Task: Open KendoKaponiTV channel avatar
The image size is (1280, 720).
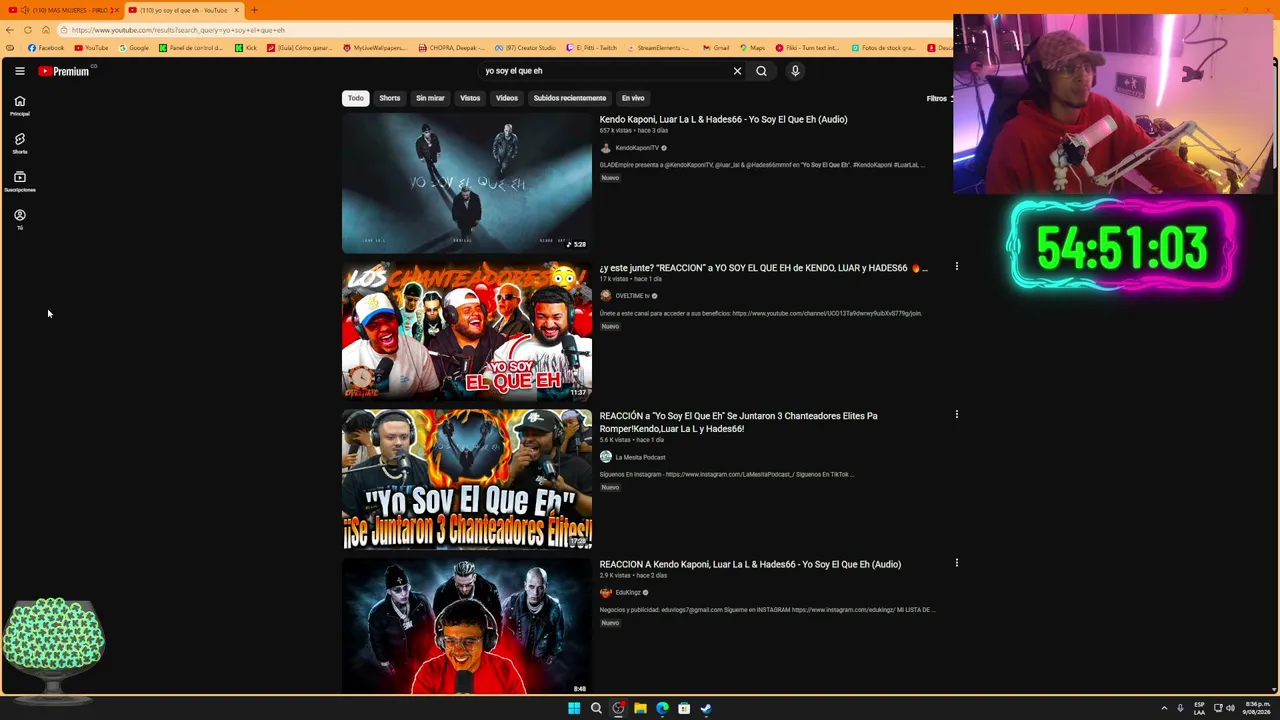Action: pyautogui.click(x=605, y=148)
